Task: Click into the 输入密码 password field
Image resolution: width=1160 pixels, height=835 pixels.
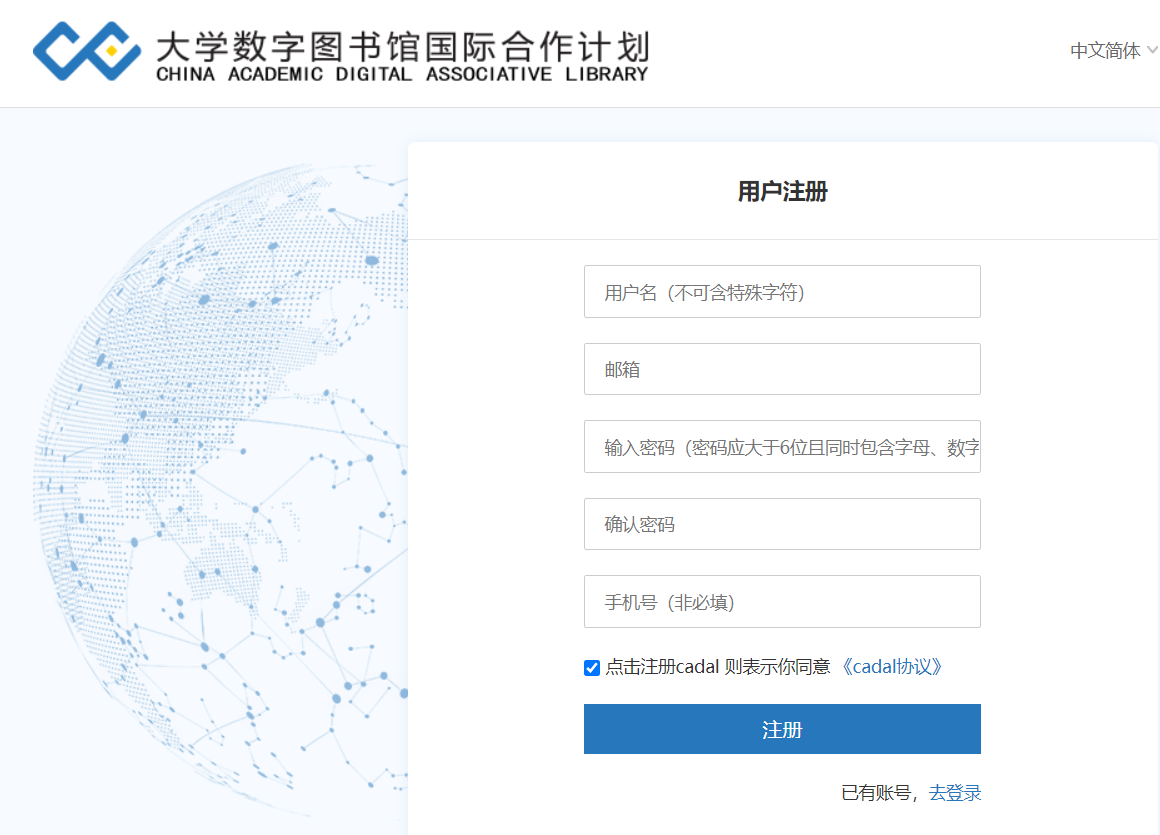Action: (782, 447)
